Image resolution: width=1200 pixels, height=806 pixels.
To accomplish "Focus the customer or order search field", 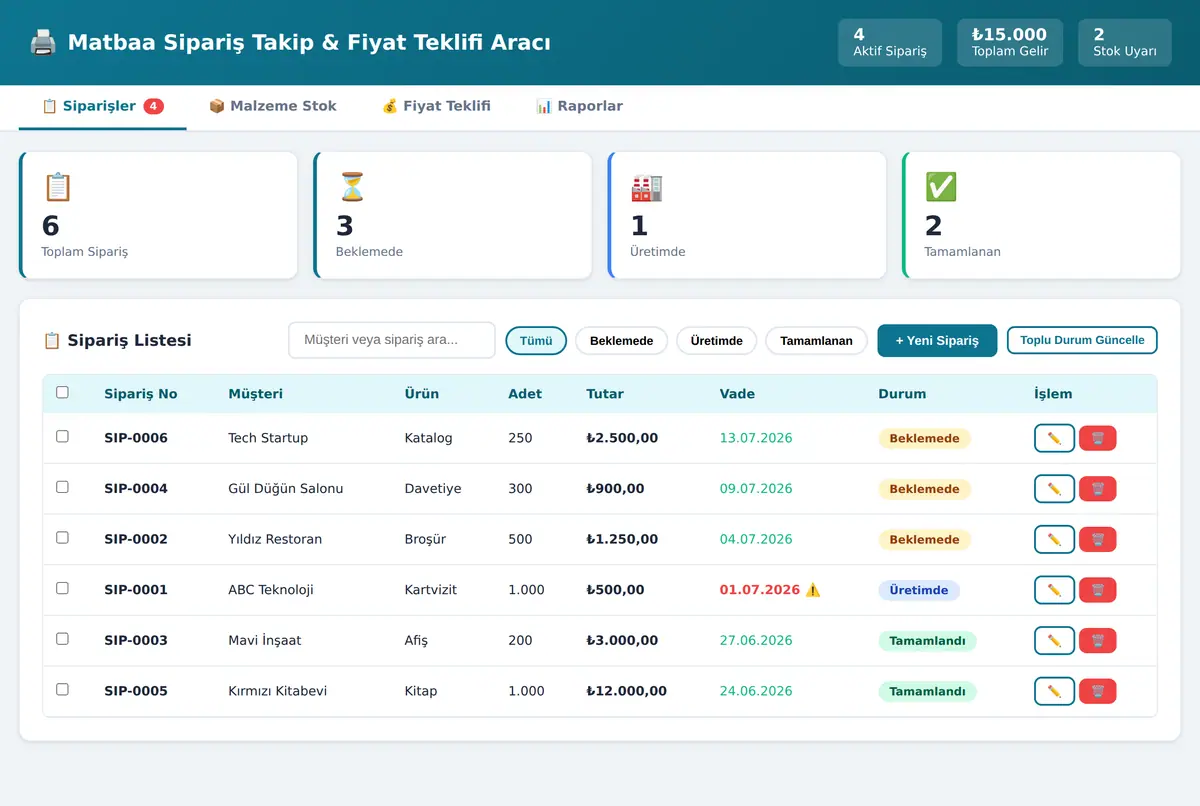I will [x=392, y=340].
